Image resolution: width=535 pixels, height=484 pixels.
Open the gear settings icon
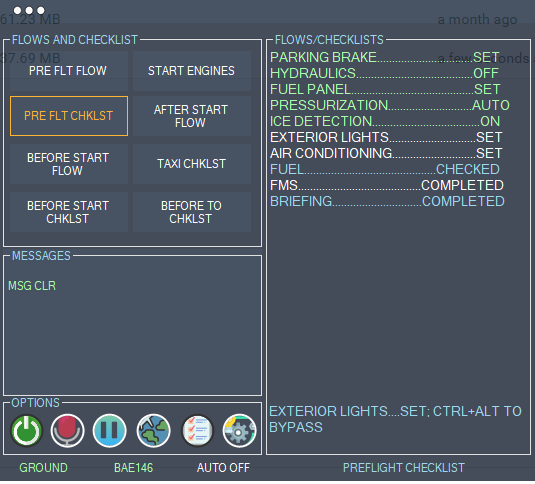[239, 430]
